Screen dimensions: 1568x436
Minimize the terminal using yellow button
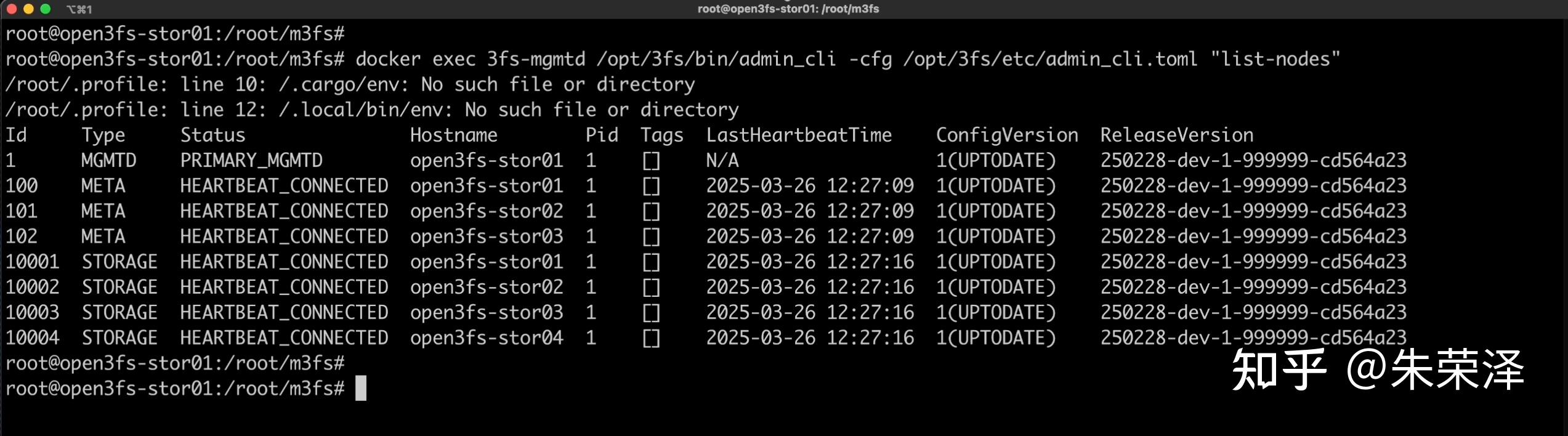coord(28,9)
